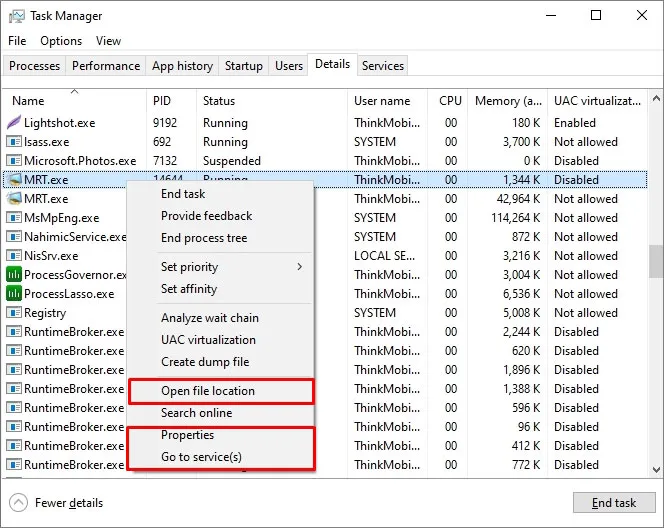Sort by the UAC virtualization column header

pos(597,100)
